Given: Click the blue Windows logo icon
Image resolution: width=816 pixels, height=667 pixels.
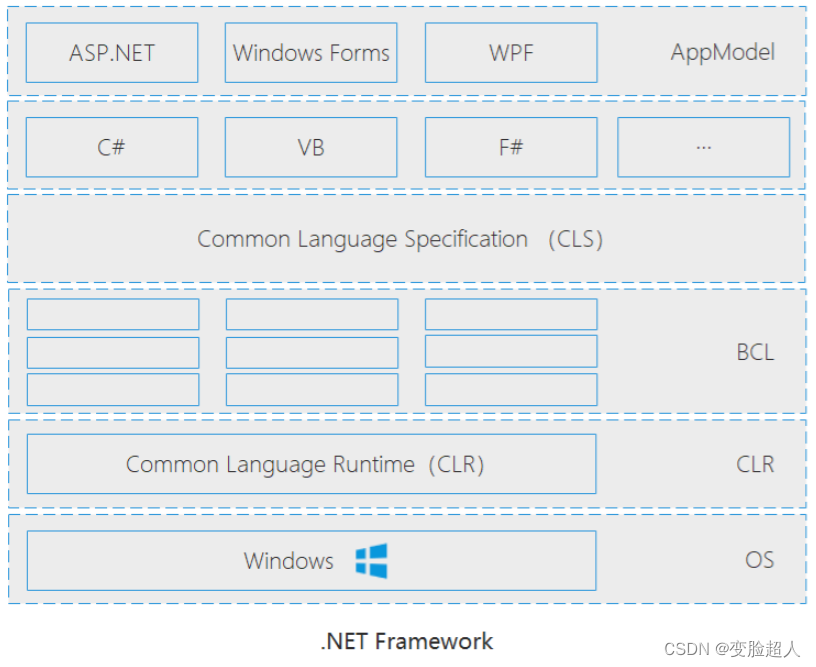Looking at the screenshot, I should [x=371, y=561].
